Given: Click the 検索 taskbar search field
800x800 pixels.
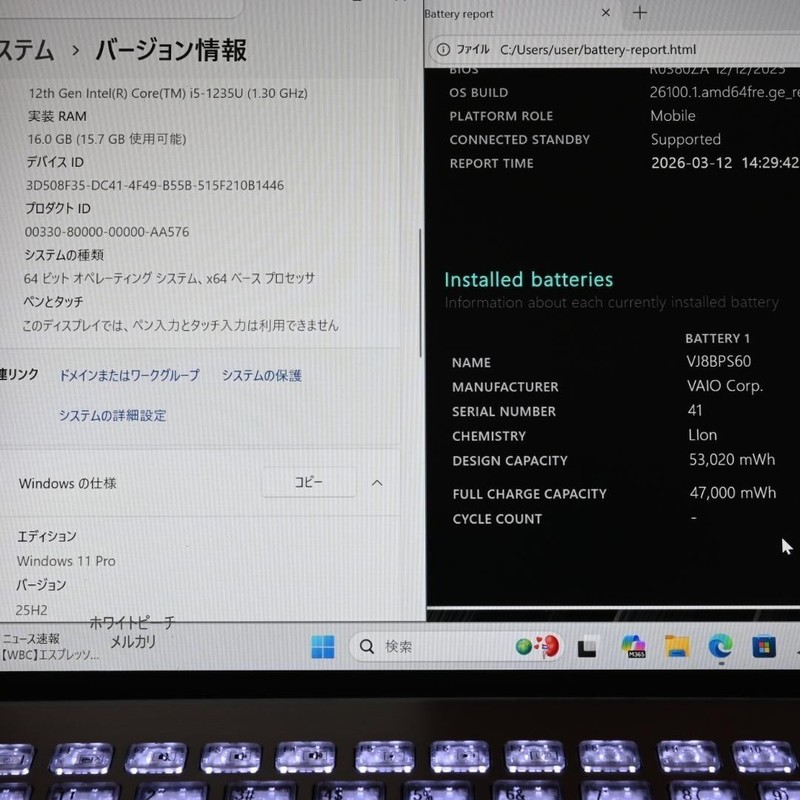Looking at the screenshot, I should 455,646.
